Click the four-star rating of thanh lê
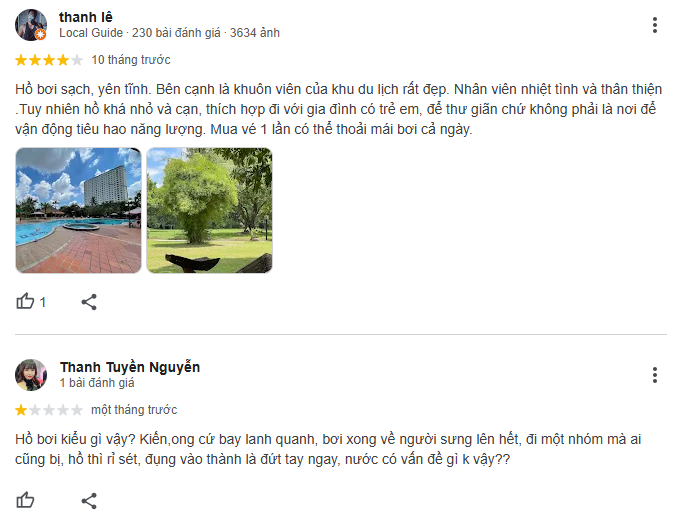The image size is (693, 520). coord(49,60)
